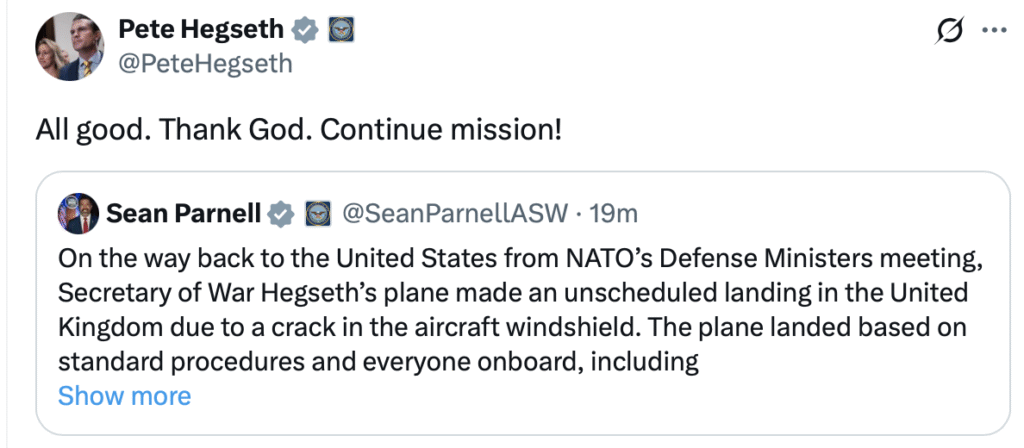Click the verified badge beside Sean Parnell

[283, 213]
